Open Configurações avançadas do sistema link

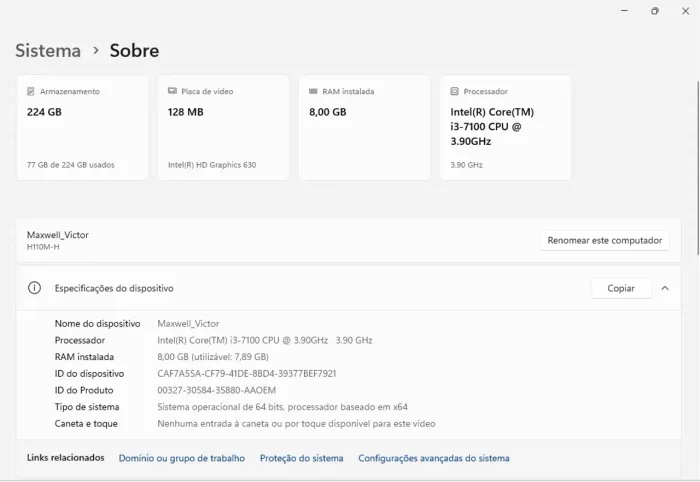click(434, 458)
